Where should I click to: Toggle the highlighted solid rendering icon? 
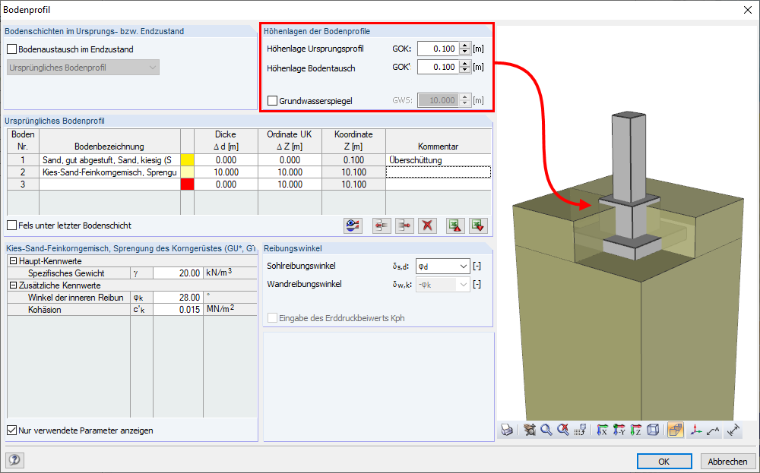675,429
